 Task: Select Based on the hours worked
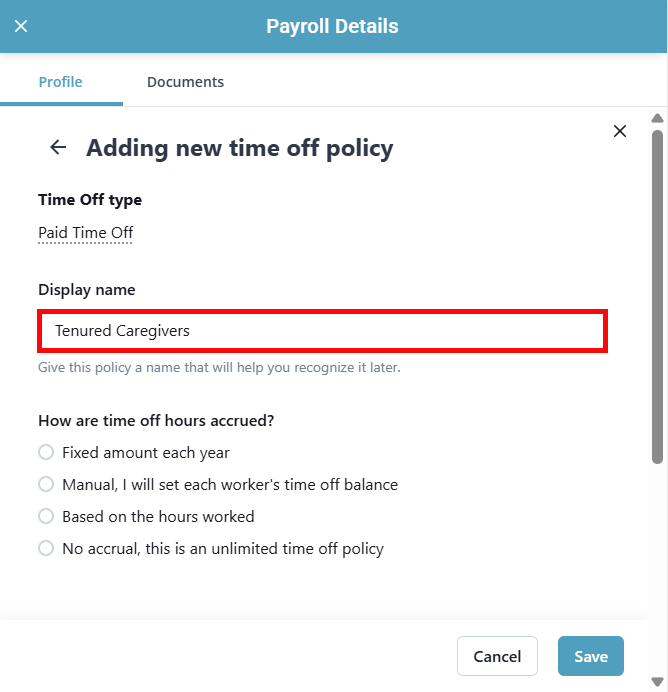click(46, 517)
